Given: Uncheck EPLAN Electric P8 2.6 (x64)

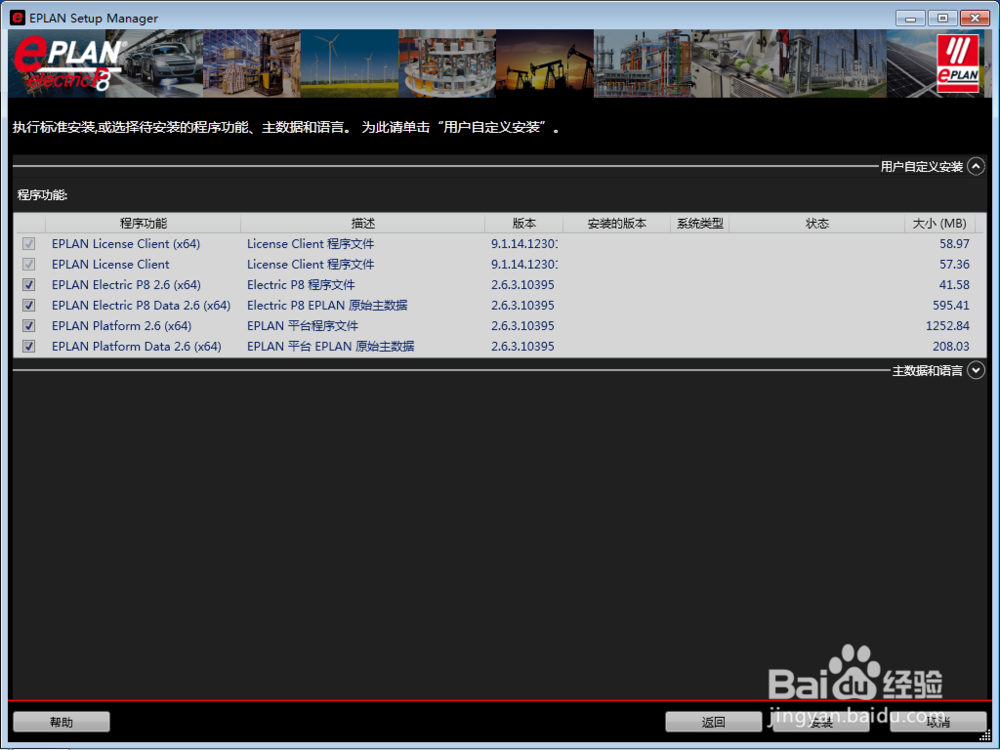Looking at the screenshot, I should click(x=29, y=284).
